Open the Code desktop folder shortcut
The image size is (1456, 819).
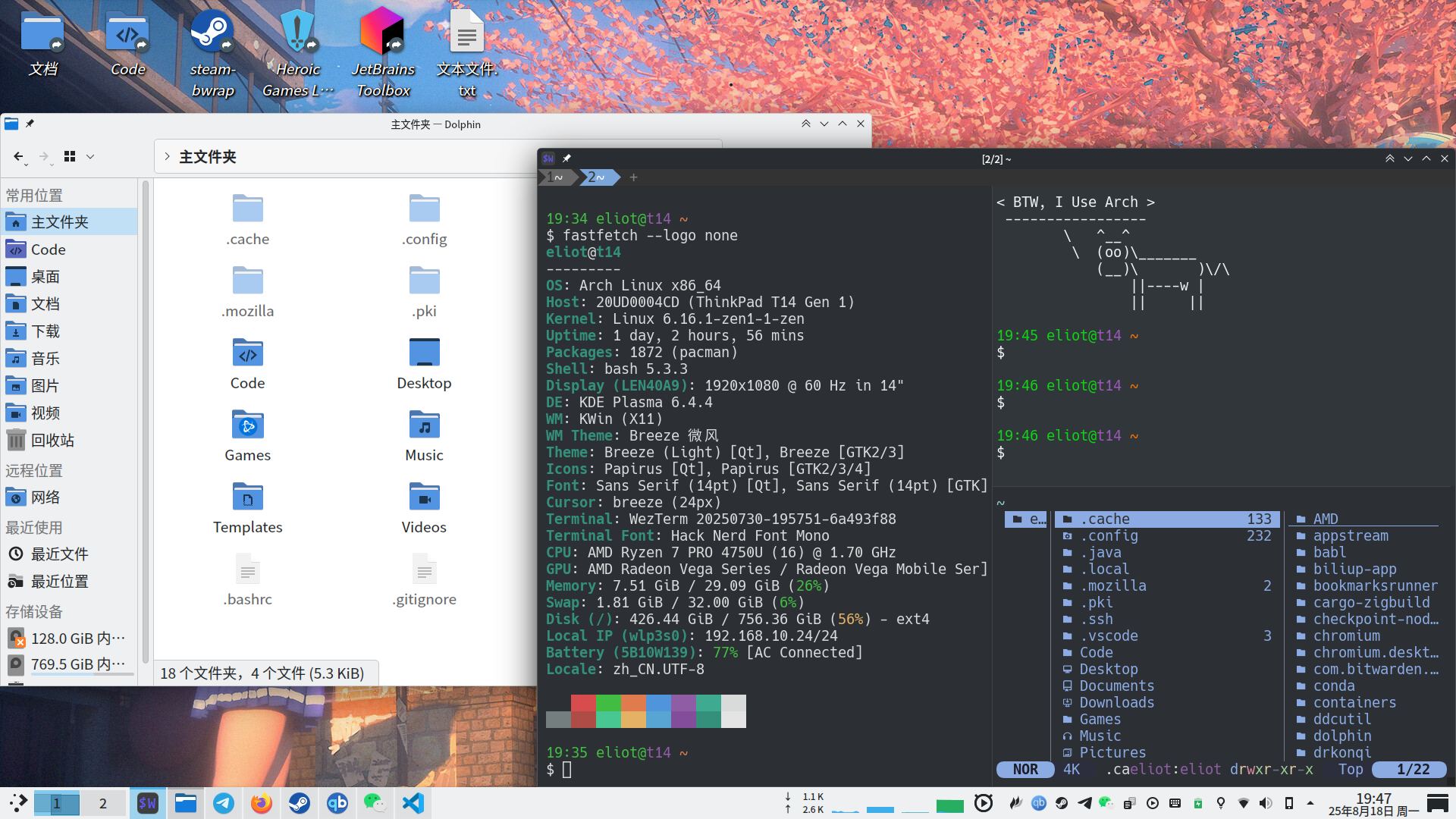point(127,44)
